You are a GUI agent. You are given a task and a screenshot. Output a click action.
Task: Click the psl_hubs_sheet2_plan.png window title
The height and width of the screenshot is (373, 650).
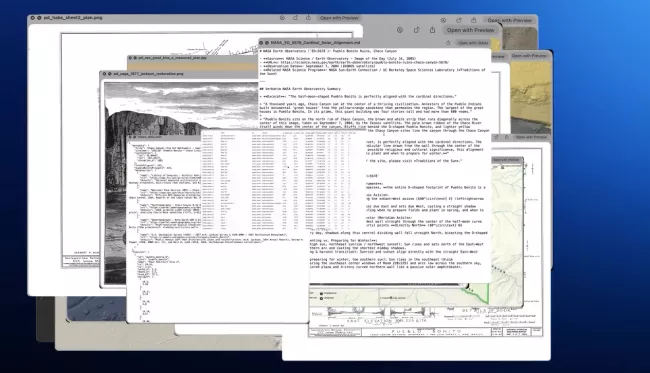(73, 18)
